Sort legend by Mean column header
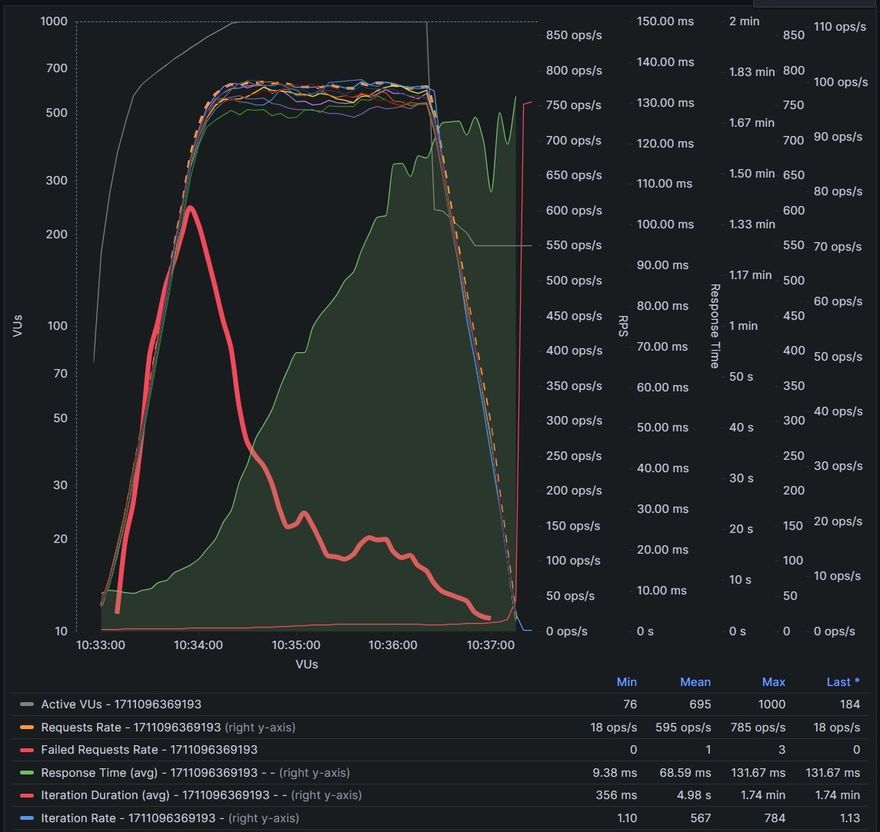 tap(695, 682)
